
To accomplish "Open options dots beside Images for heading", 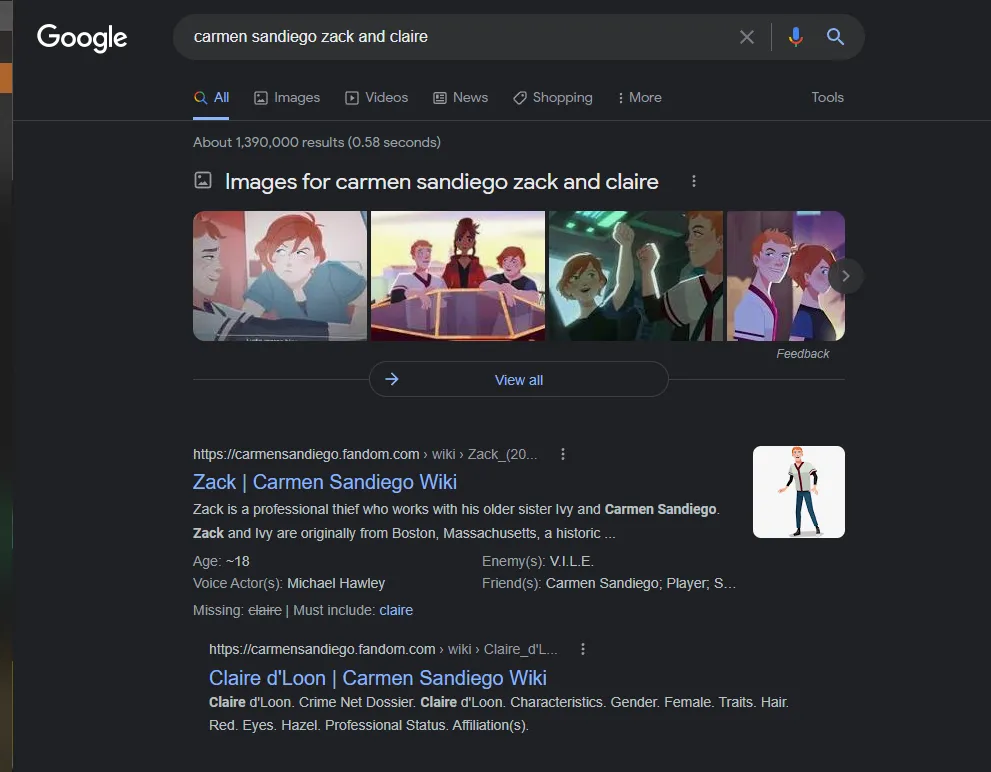I will [694, 181].
